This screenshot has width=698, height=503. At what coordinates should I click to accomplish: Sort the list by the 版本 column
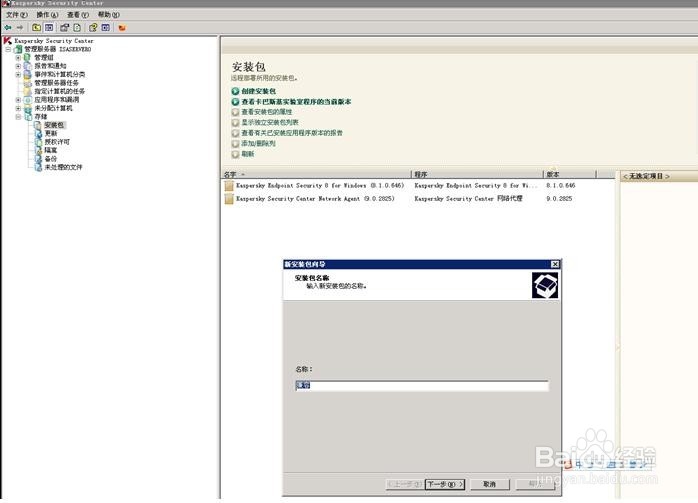click(569, 174)
